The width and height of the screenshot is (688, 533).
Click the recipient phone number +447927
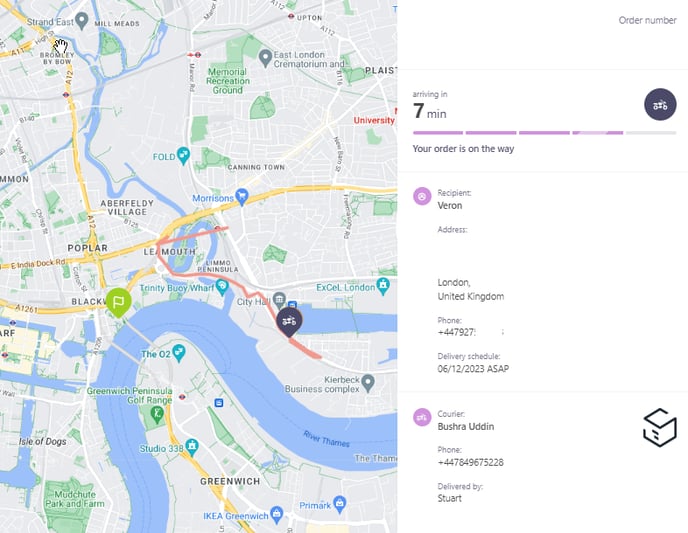pos(456,332)
